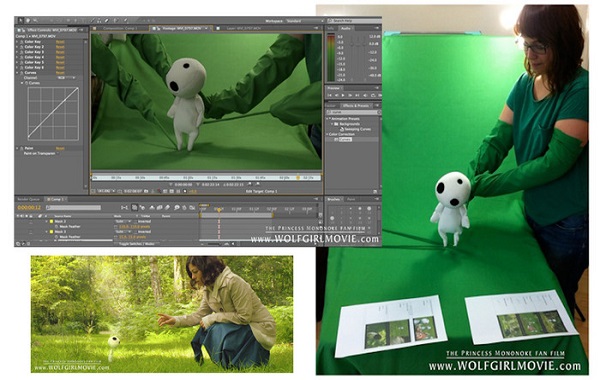This screenshot has width=600, height=380.
Task: Jump to last frame in Preview panel
Action: tap(357, 95)
